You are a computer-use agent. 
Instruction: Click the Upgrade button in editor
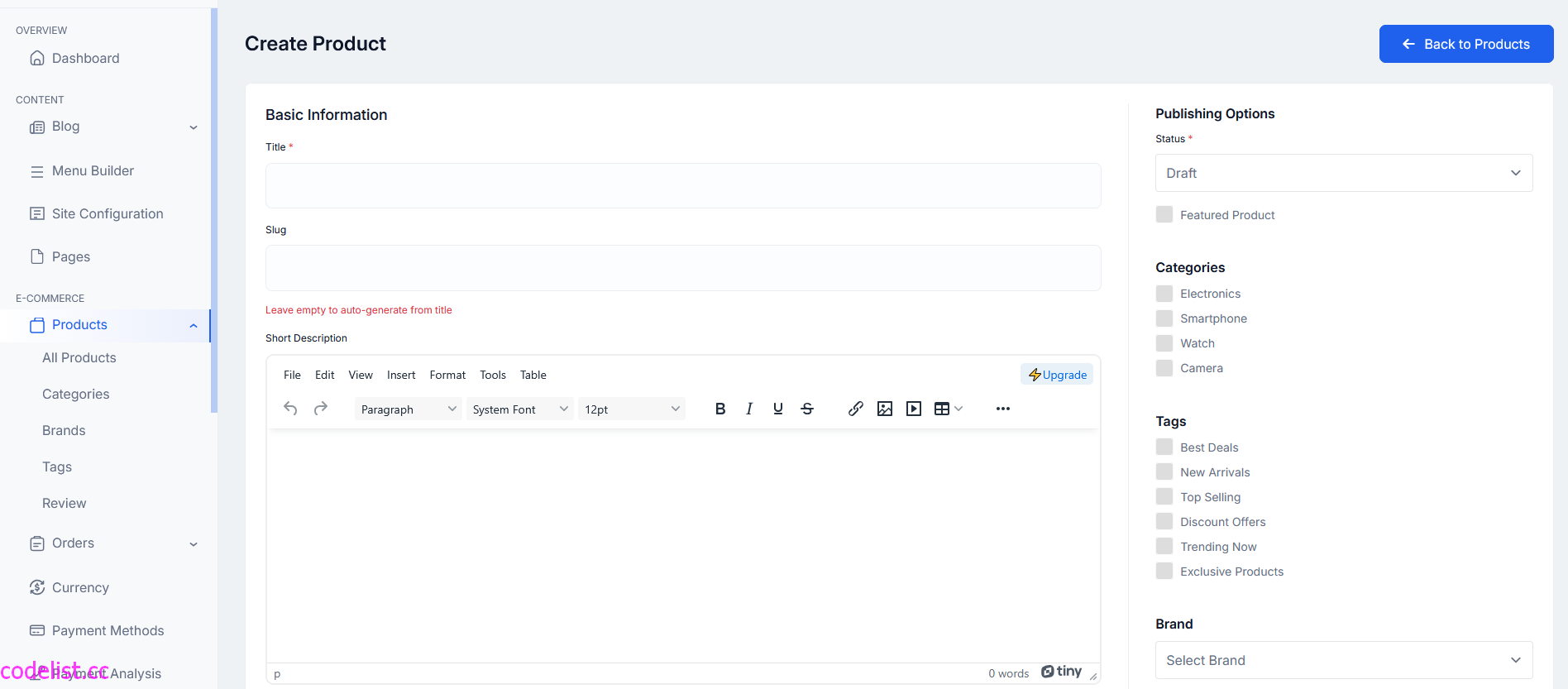(1057, 375)
